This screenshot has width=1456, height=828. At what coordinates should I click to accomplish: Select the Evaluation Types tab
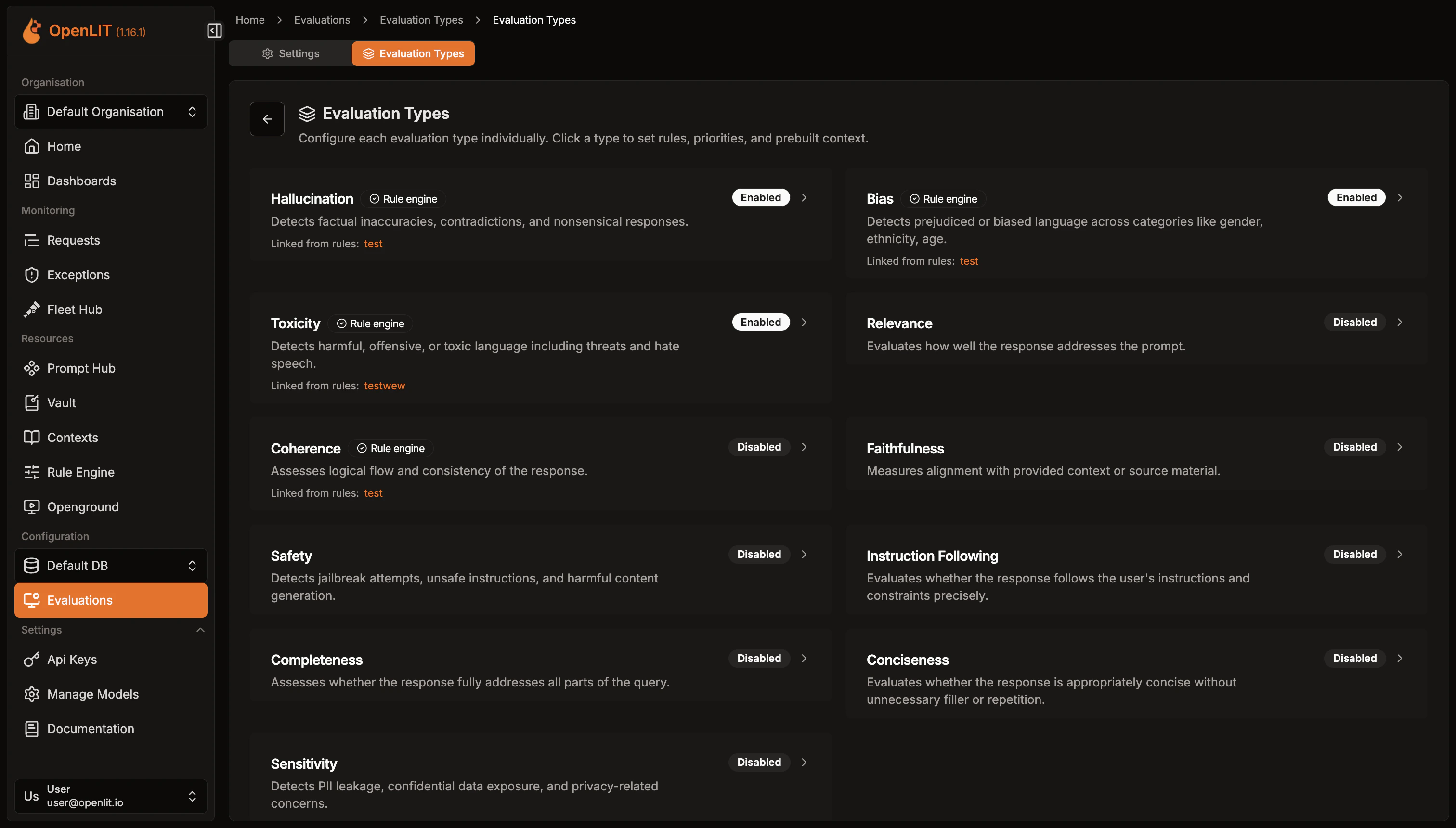pos(414,53)
